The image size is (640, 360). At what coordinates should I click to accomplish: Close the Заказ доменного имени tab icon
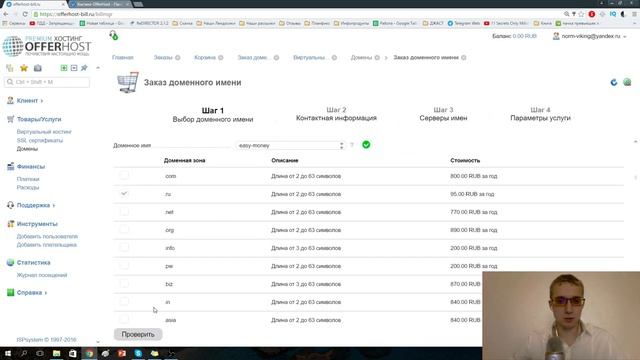click(x=464, y=58)
